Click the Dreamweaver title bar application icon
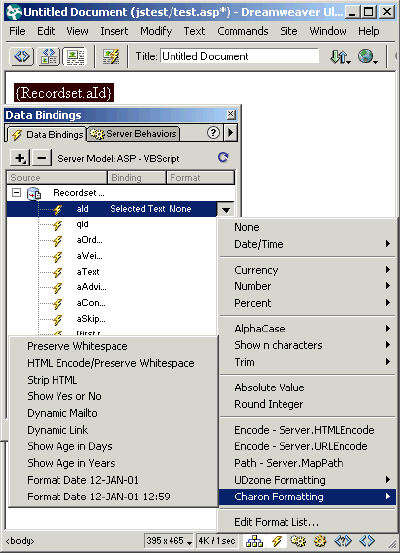 click(x=14, y=12)
